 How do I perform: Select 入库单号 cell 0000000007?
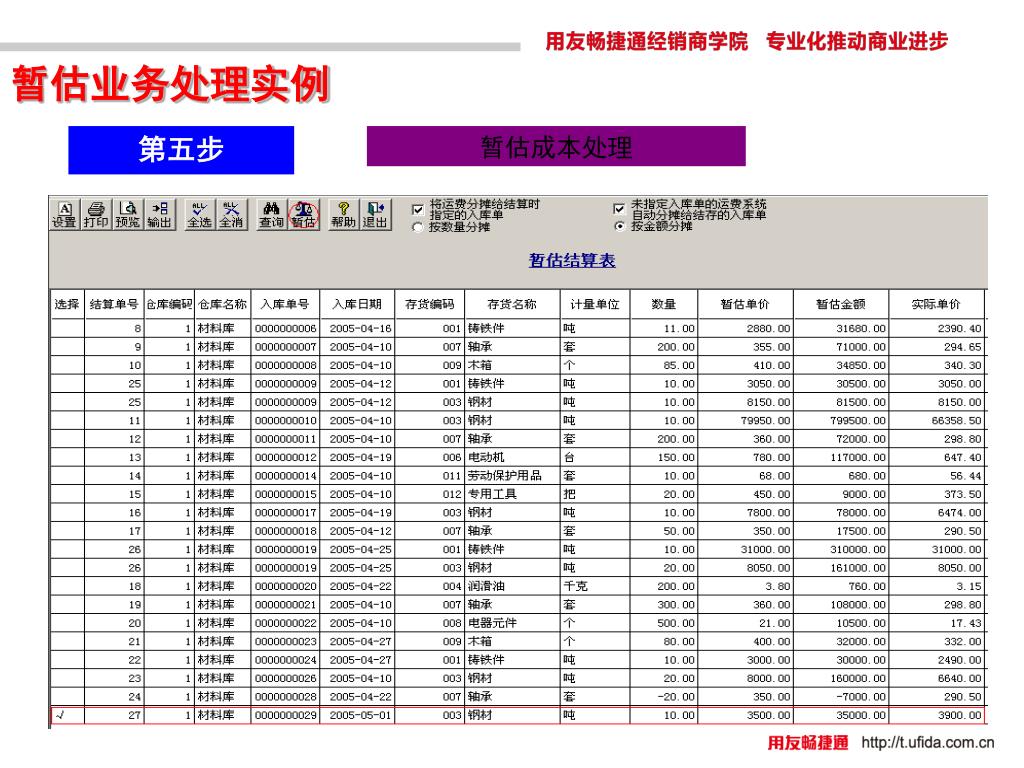click(x=285, y=347)
